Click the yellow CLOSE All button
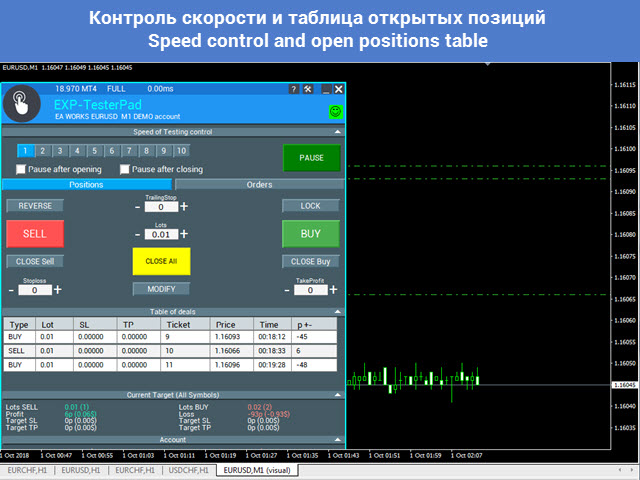The width and height of the screenshot is (640, 480). click(x=161, y=261)
